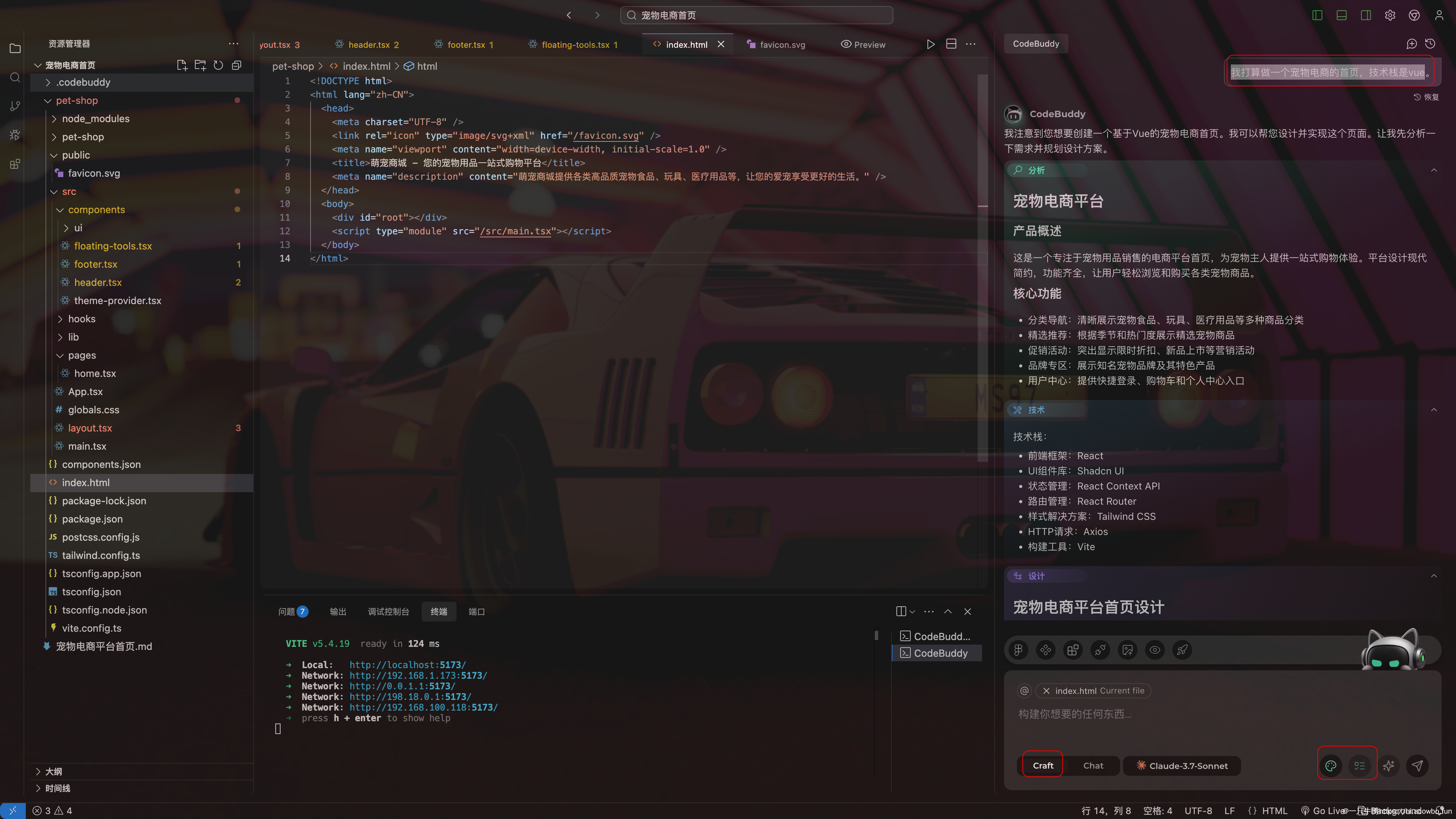Collapse all folders in explorer
1456x819 pixels.
click(x=236, y=65)
